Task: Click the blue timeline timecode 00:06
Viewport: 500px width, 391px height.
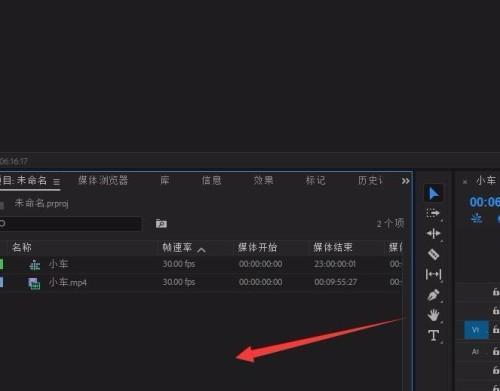Action: pos(484,202)
